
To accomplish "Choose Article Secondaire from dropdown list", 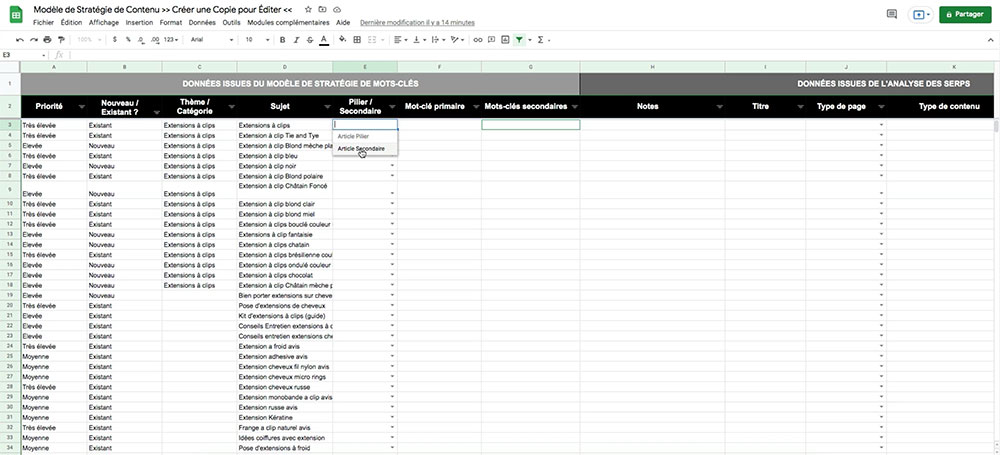I will click(365, 149).
